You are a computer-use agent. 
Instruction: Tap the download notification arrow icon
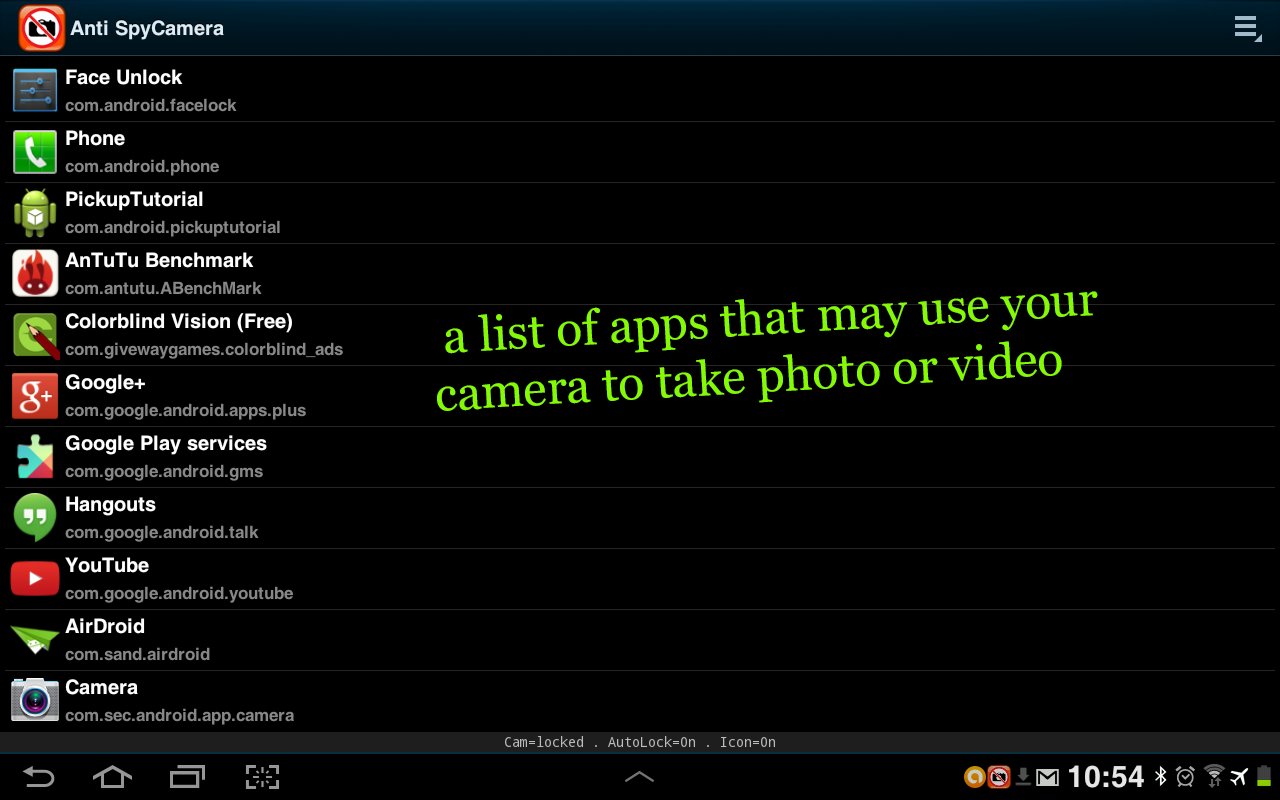[x=1023, y=777]
